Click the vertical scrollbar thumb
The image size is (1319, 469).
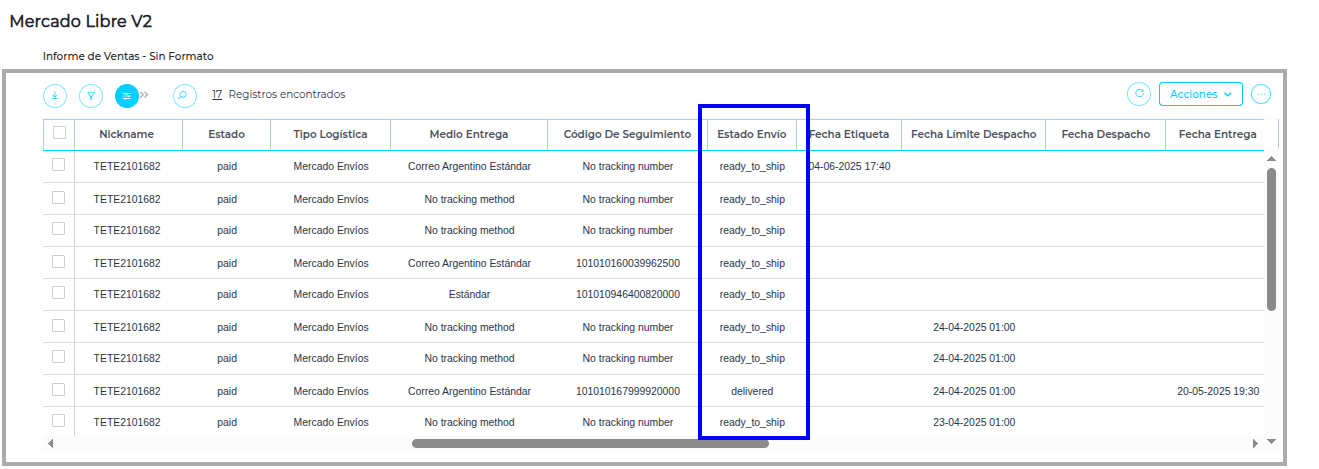1271,239
